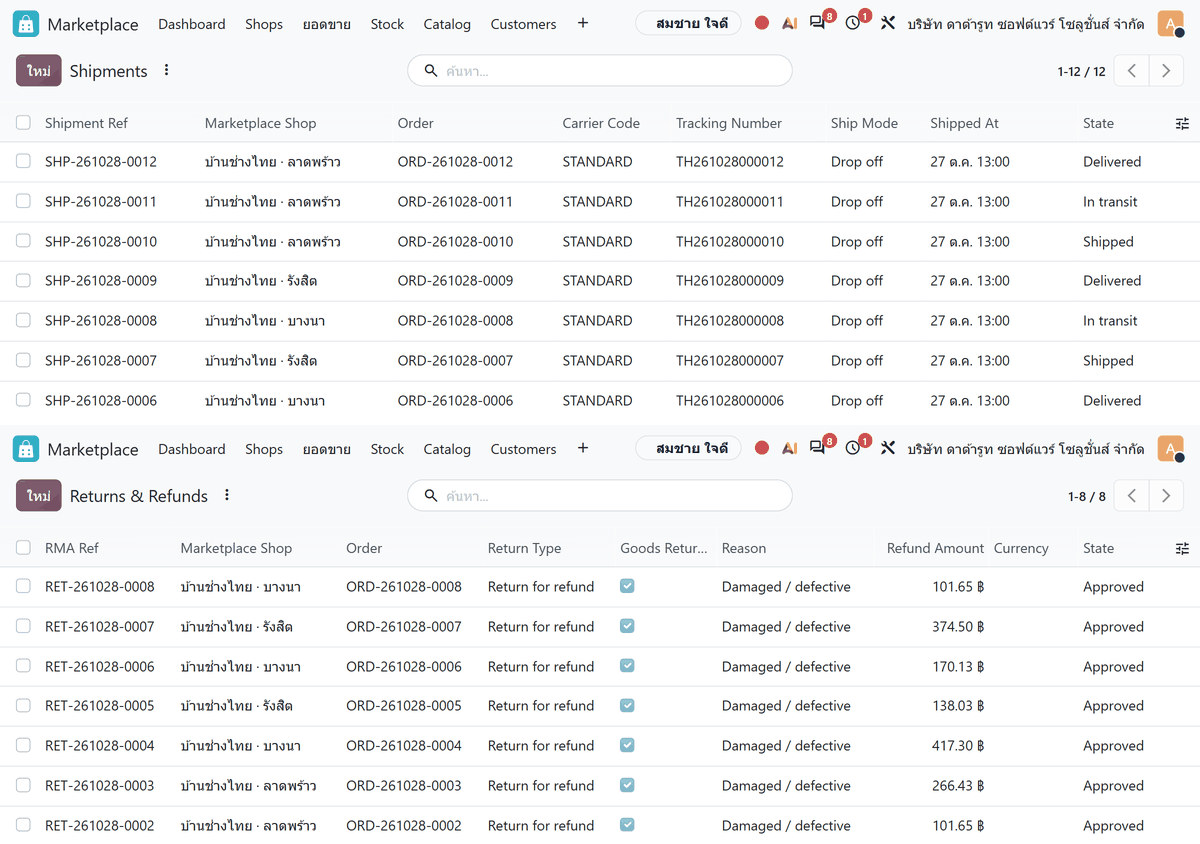Viewport: 1200px width, 844px height.
Task: Open the three-dot menu beside Returns & Refunds title
Action: pos(227,496)
